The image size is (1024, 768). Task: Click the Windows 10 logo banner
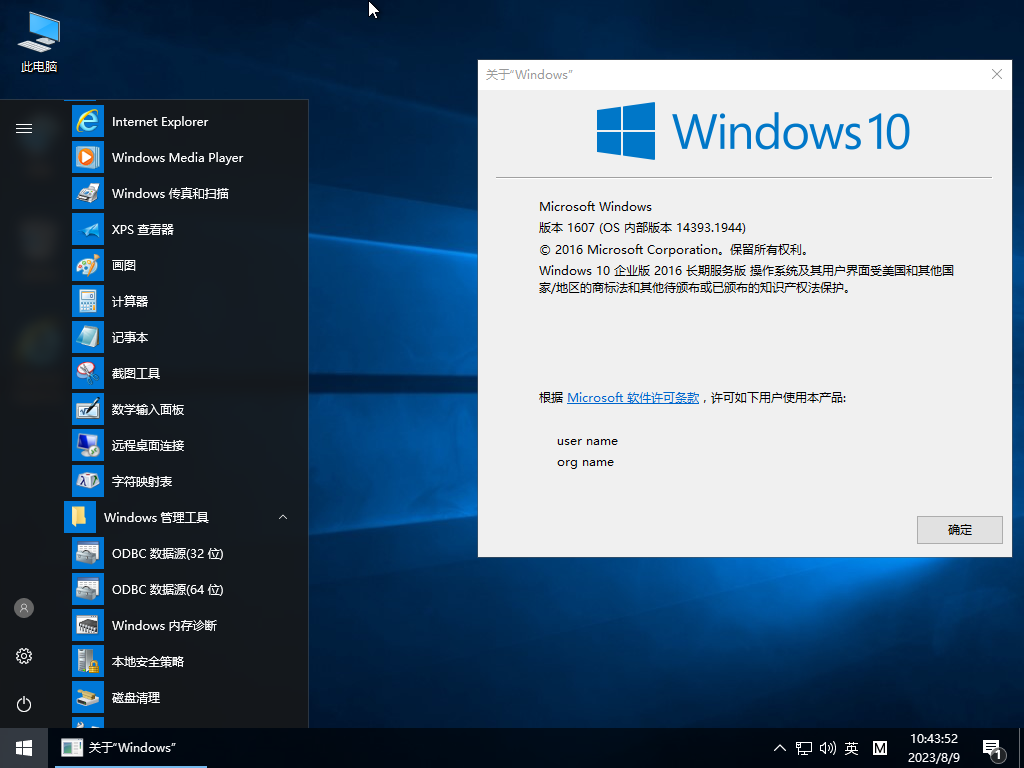tap(753, 131)
